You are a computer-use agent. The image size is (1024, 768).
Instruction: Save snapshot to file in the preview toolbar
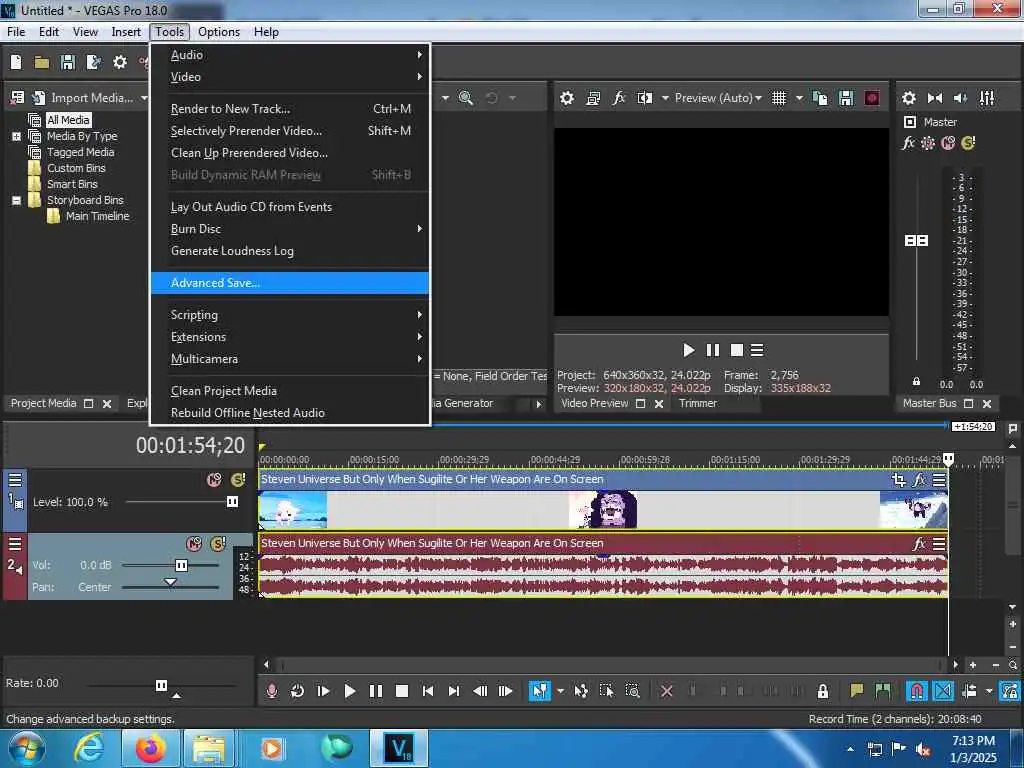point(846,98)
